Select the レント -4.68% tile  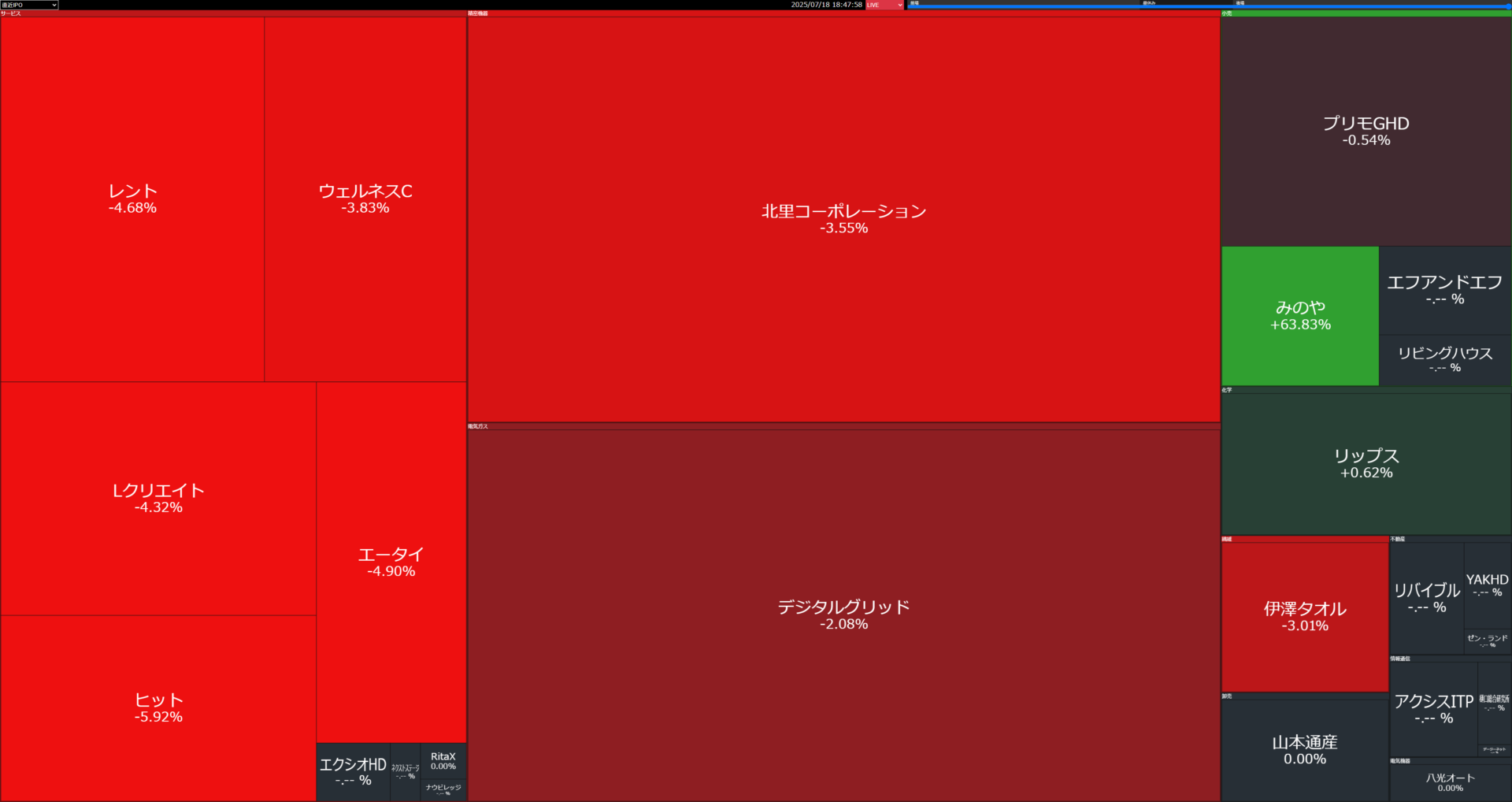pyautogui.click(x=132, y=199)
